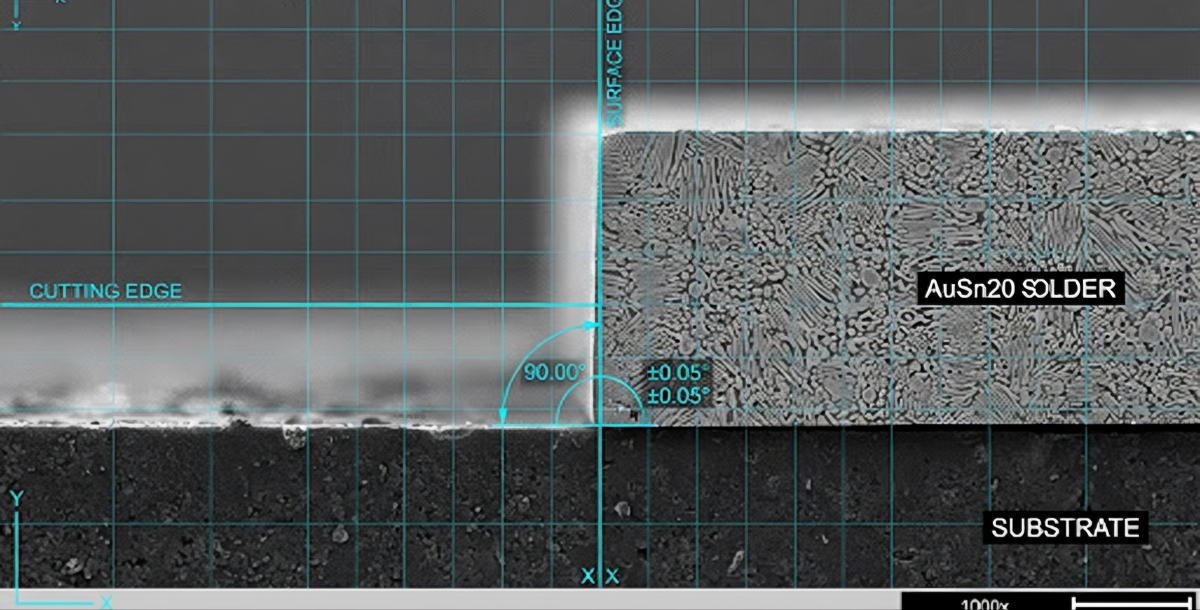Select the SUBSTRATE label
Image resolution: width=1200 pixels, height=610 pixels.
pyautogui.click(x=1065, y=527)
